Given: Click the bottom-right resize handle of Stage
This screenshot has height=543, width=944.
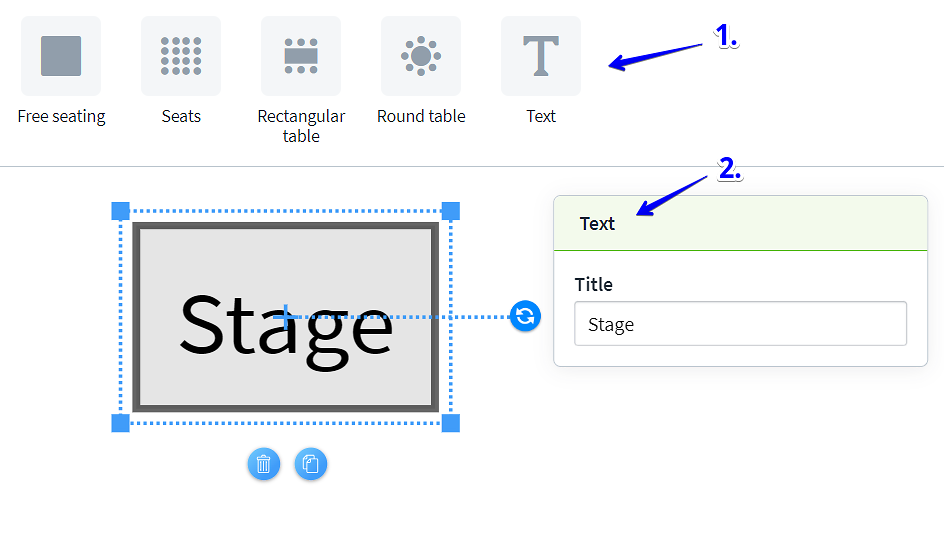Looking at the screenshot, I should pyautogui.click(x=451, y=423).
